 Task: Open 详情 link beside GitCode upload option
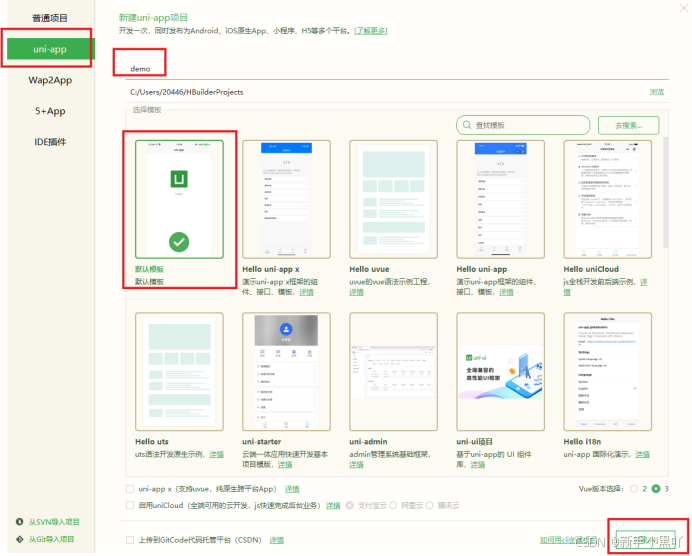[276, 540]
